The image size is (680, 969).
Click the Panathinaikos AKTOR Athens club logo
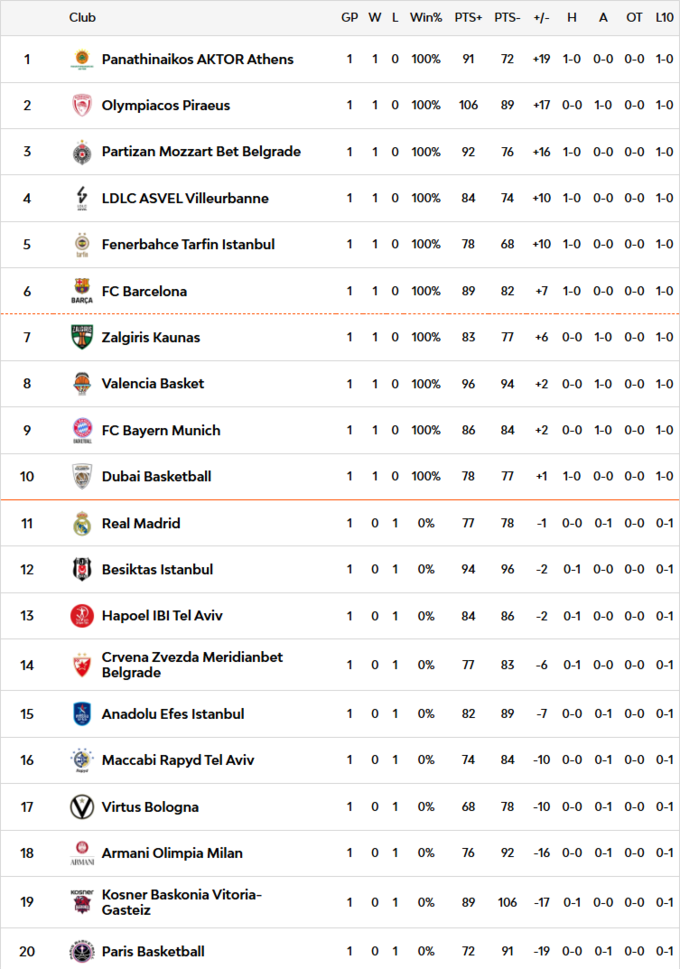click(x=82, y=59)
